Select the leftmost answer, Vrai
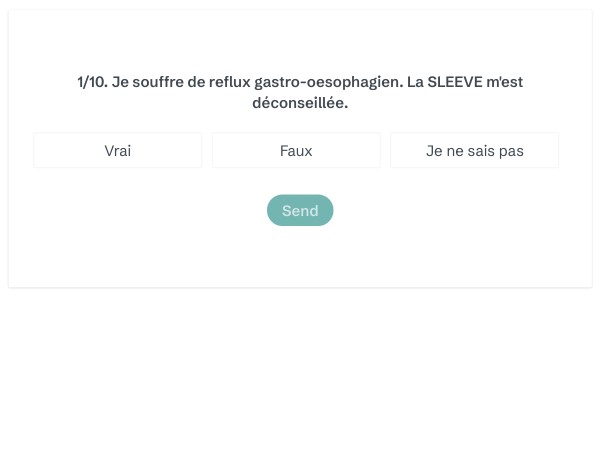 (x=118, y=151)
